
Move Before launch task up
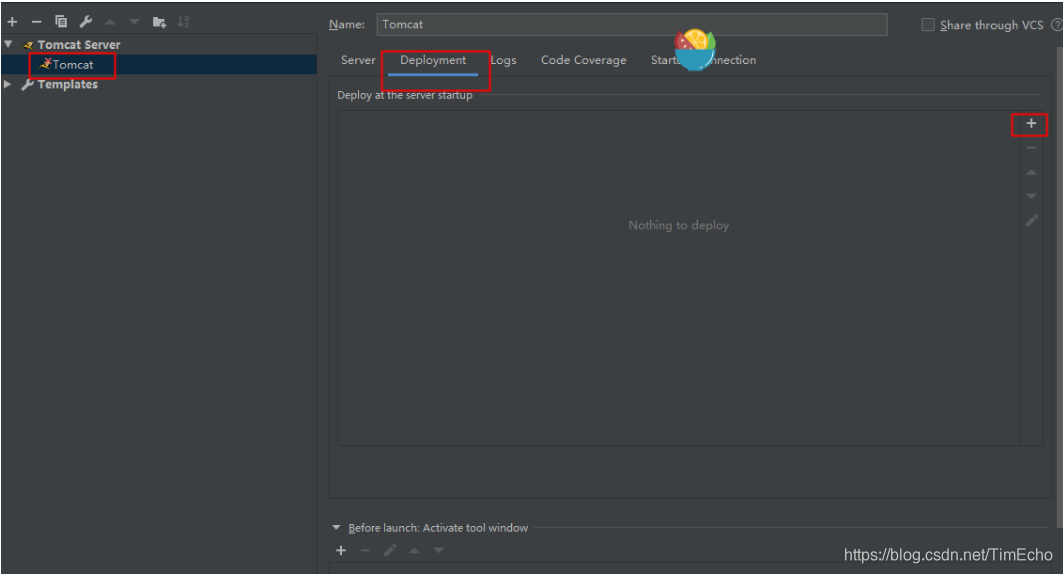click(x=414, y=550)
